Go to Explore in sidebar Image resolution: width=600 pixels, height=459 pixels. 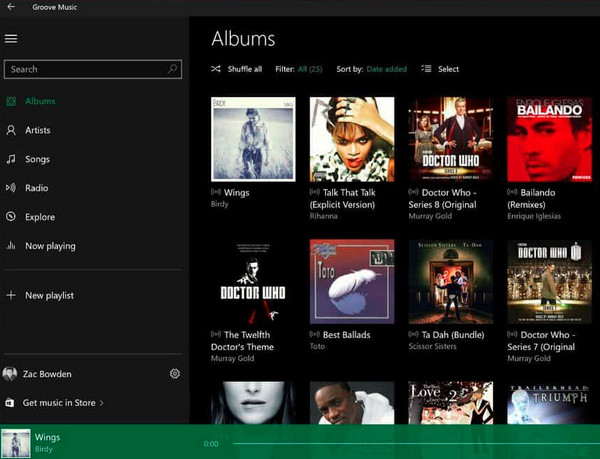(x=40, y=217)
